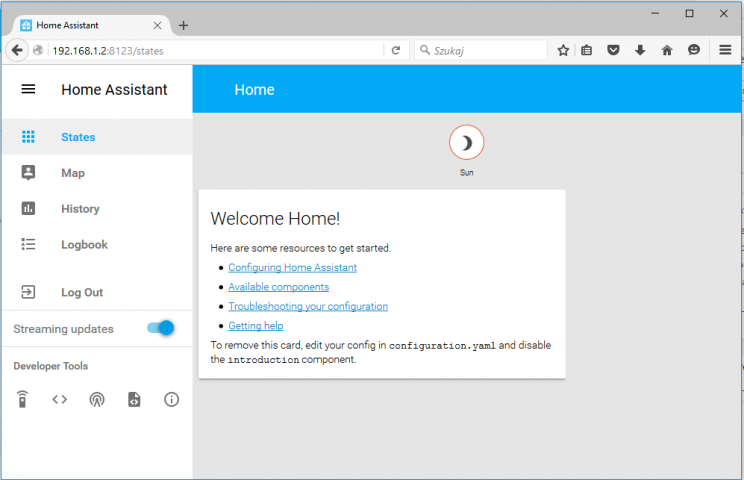The width and height of the screenshot is (744, 480).
Task: Open the Configuring Home Assistant link
Action: (292, 268)
